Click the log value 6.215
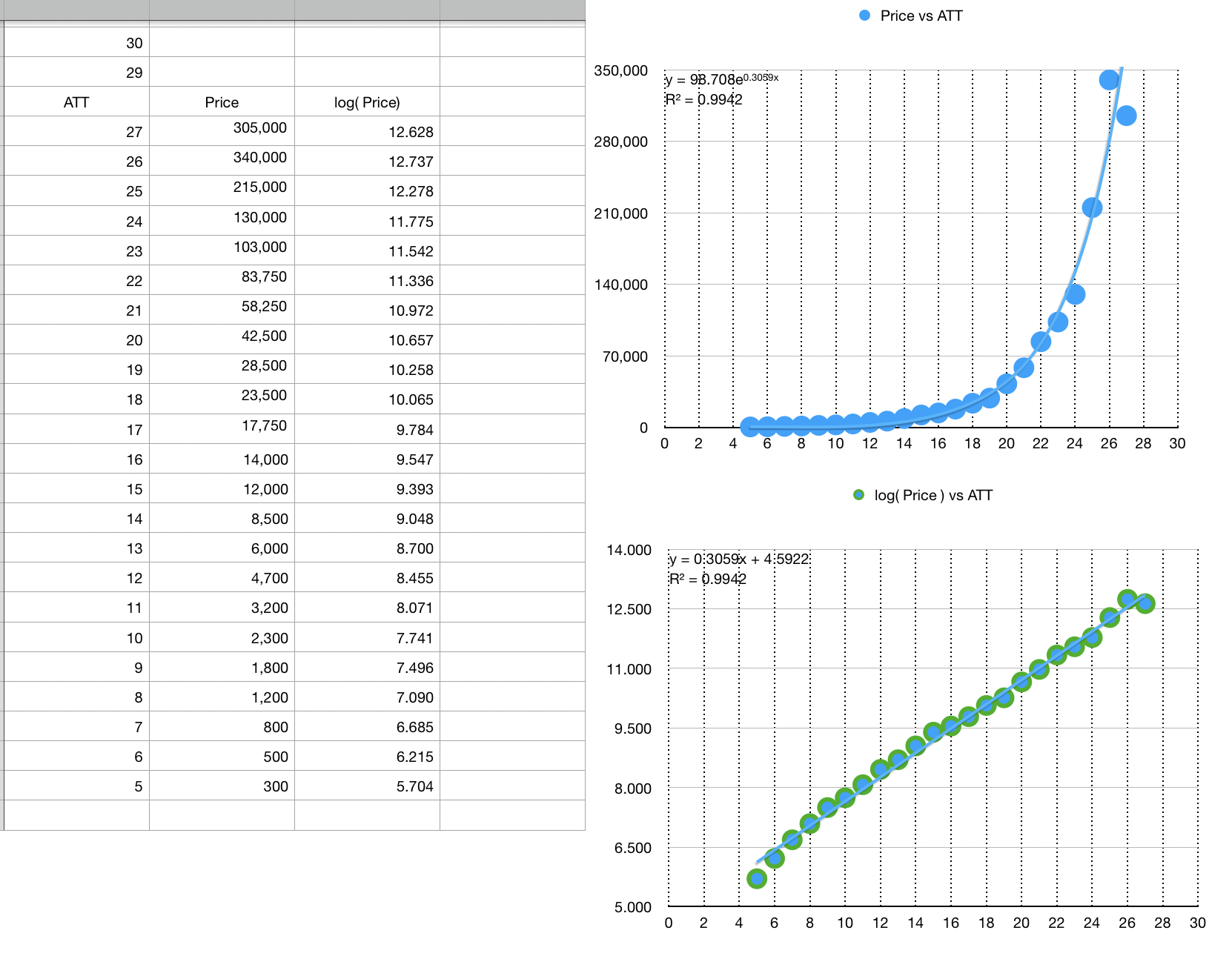The width and height of the screenshot is (1232, 956). 367,756
